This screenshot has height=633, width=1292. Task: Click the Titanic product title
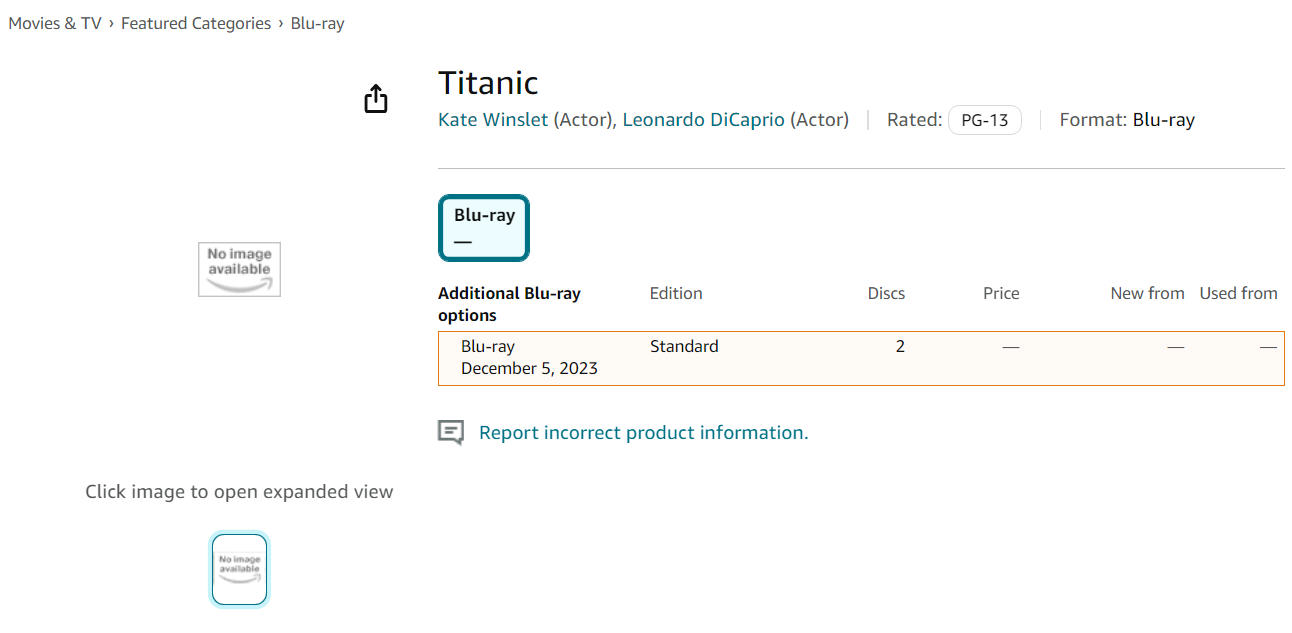point(488,83)
